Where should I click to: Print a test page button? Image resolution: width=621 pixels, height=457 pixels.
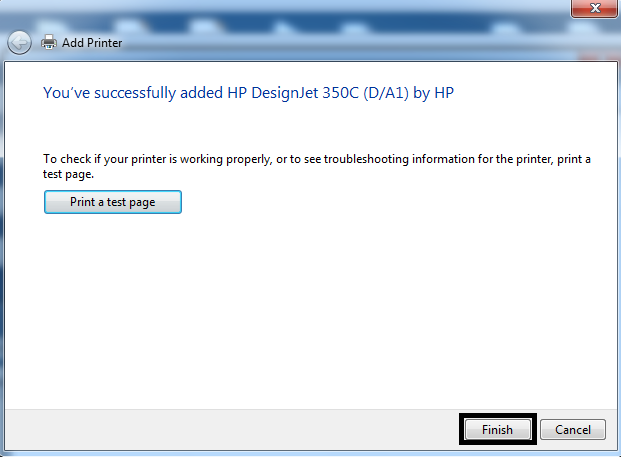[x=113, y=202]
